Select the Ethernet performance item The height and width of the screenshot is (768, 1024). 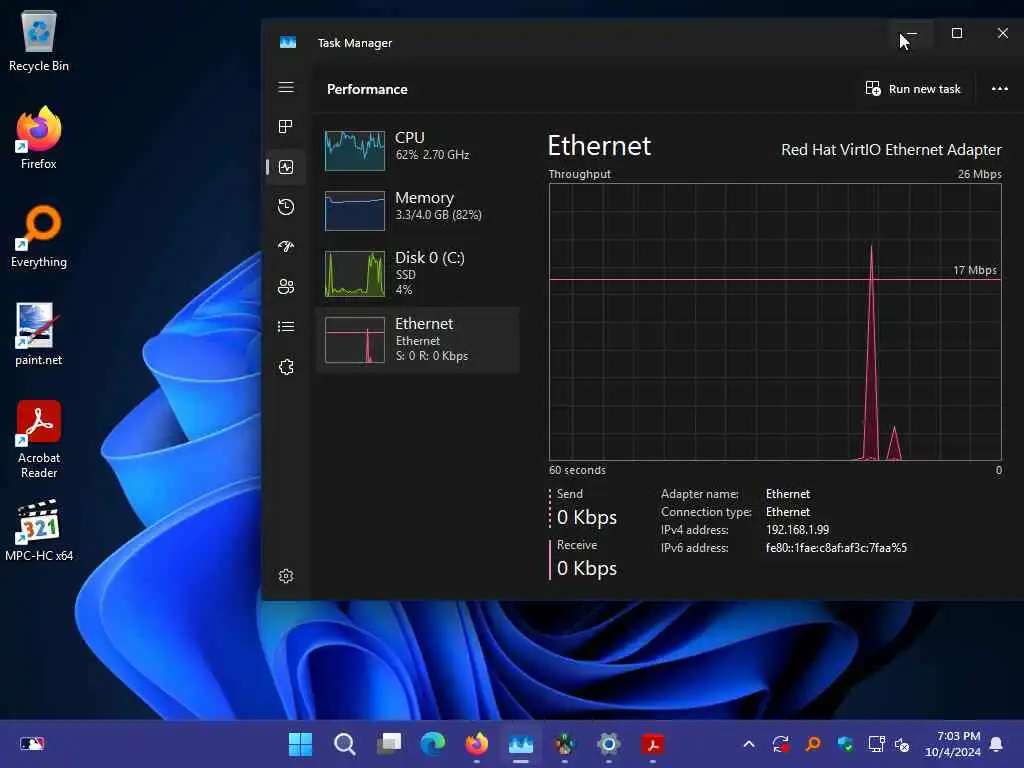point(418,340)
